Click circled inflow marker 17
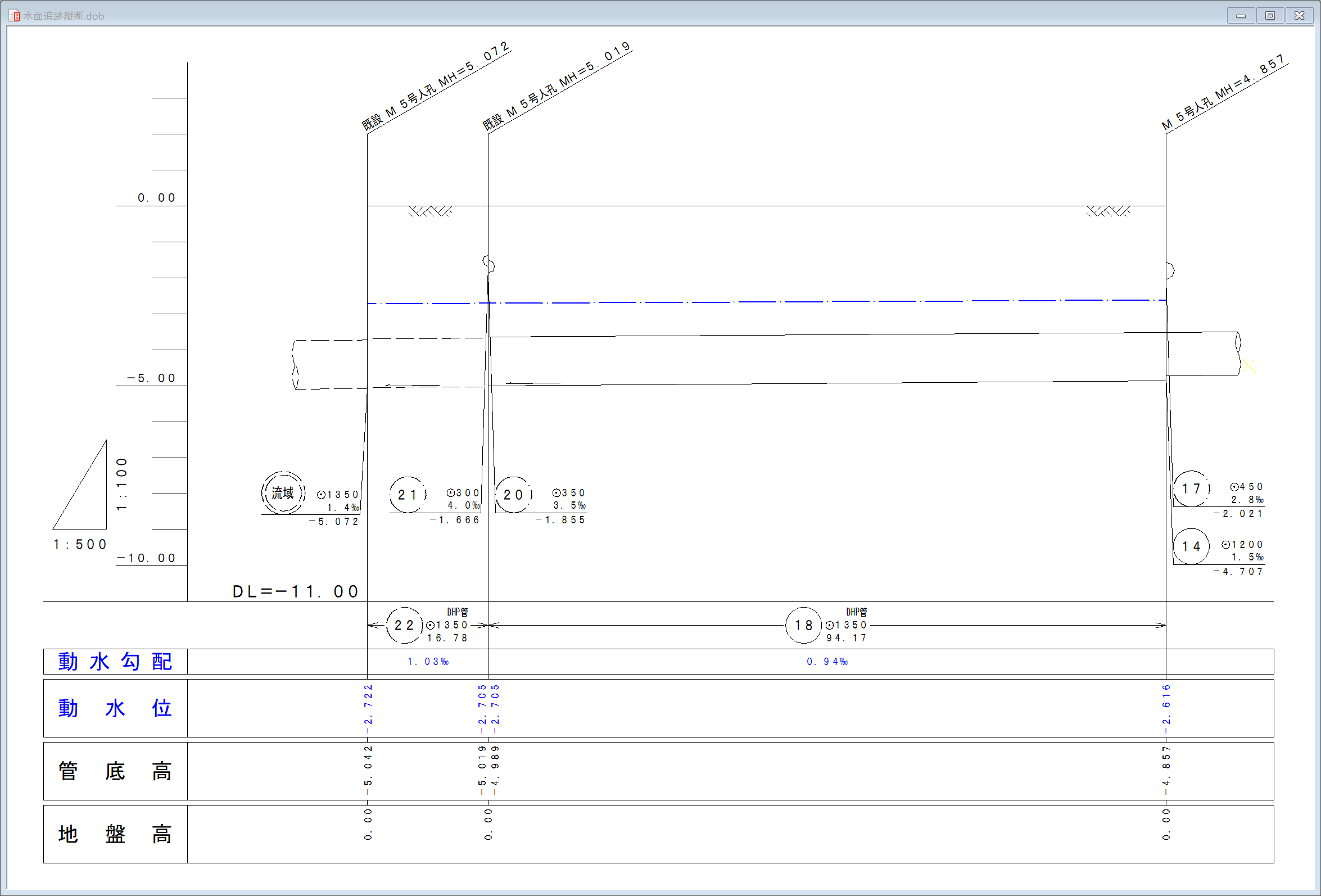 click(x=1191, y=488)
